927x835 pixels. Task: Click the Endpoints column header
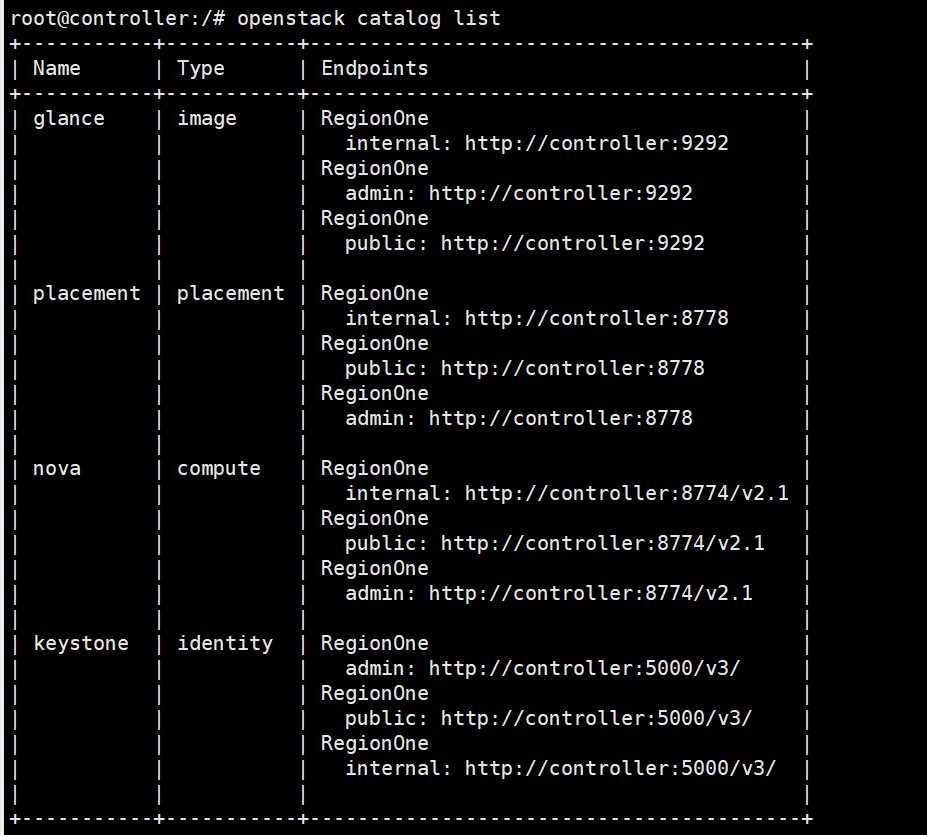pyautogui.click(x=374, y=68)
